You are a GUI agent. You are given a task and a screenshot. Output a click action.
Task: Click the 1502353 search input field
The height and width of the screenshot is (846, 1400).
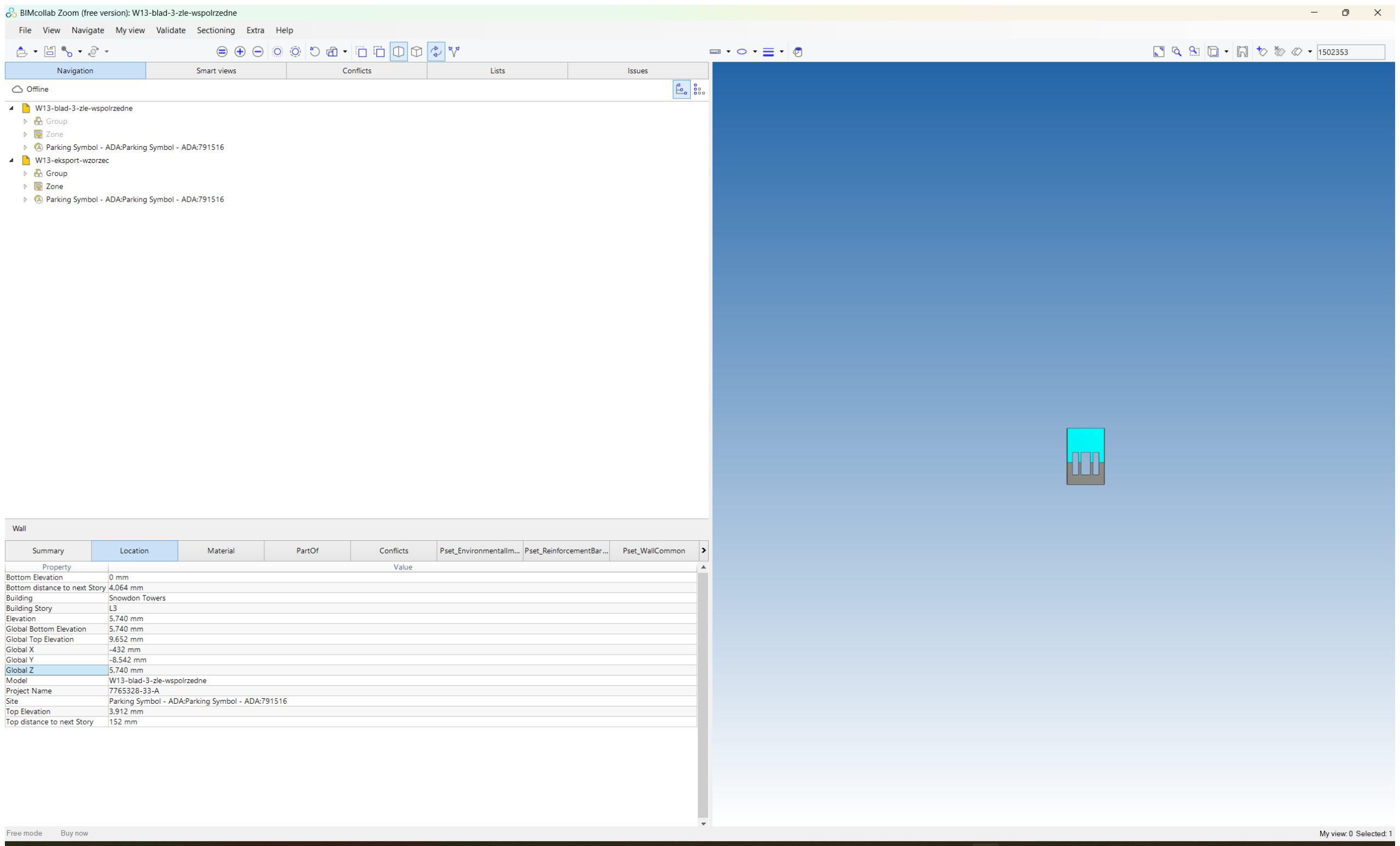pos(1351,52)
